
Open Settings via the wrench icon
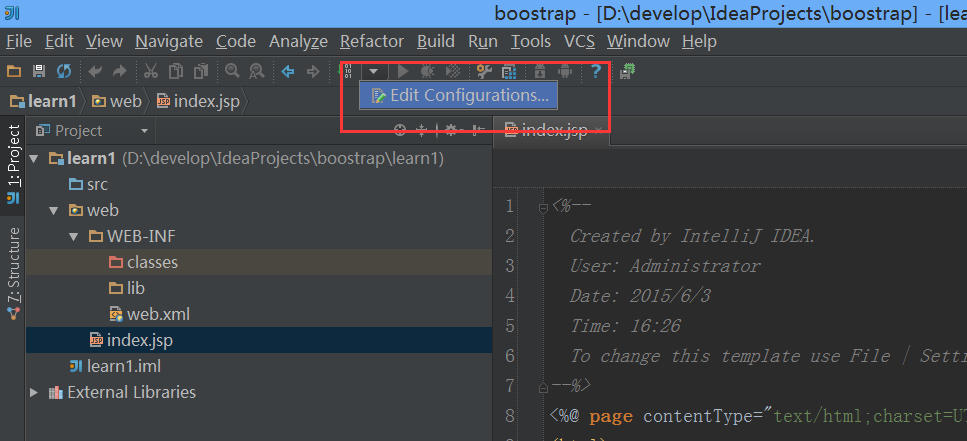point(484,72)
